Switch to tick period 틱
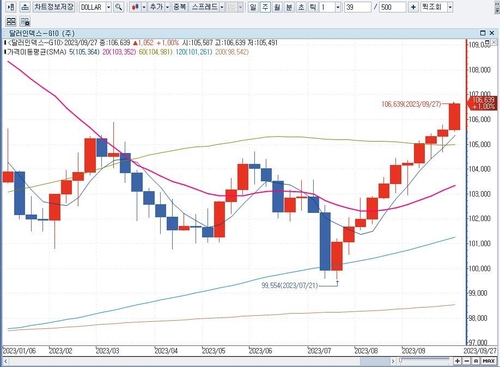This screenshot has width=500, height=367. tap(313, 7)
